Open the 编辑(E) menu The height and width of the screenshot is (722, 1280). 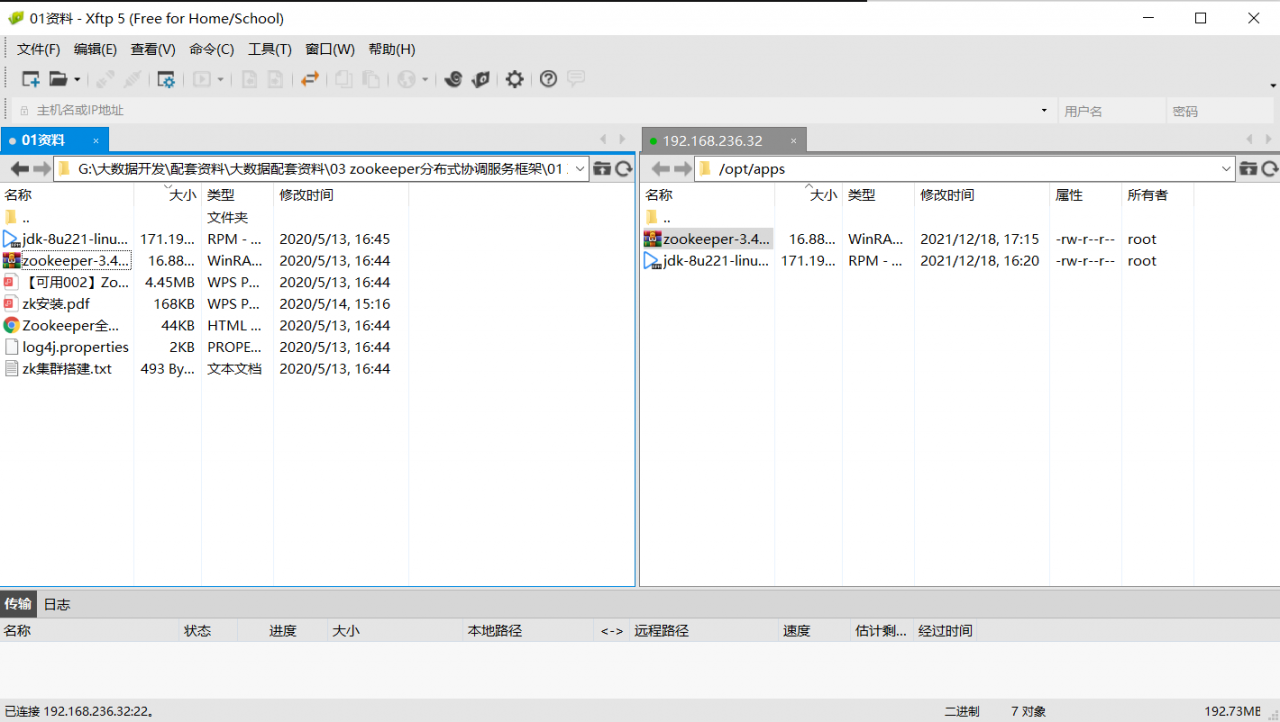click(95, 49)
